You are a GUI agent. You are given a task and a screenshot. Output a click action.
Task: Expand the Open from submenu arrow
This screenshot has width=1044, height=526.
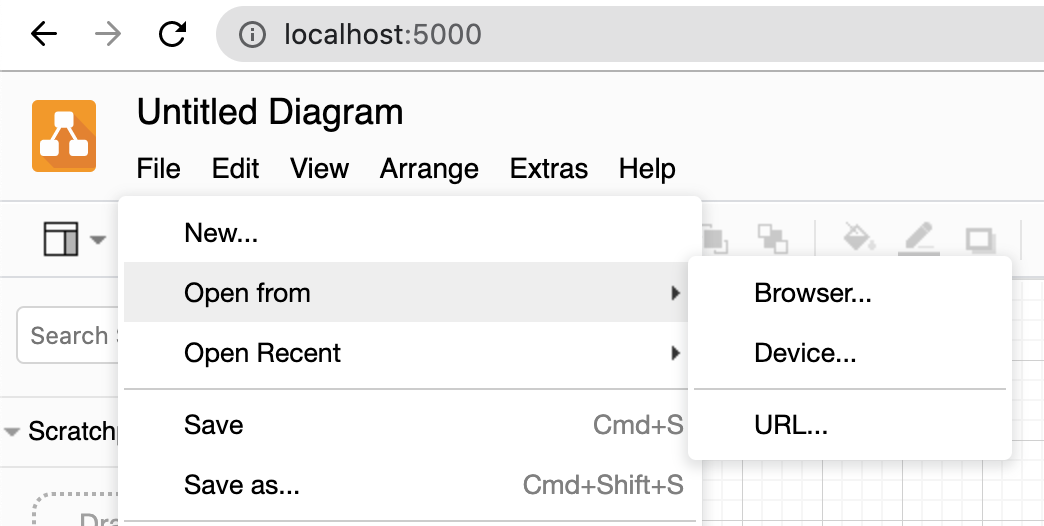676,293
